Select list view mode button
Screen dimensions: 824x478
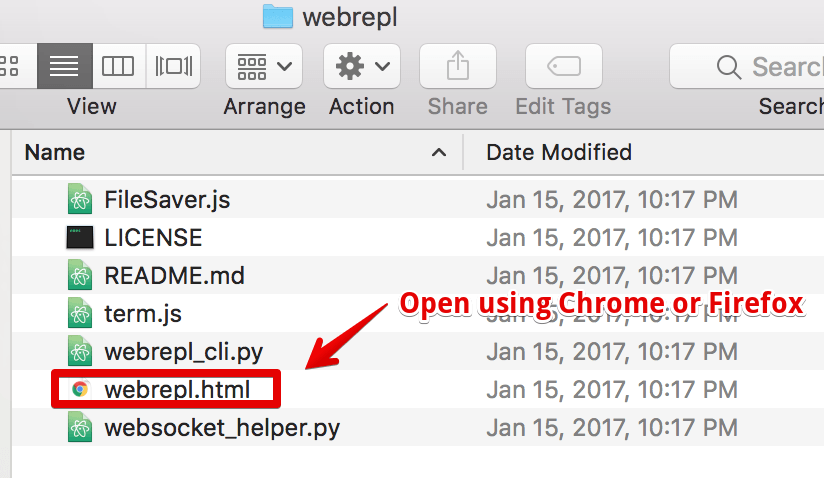65,66
